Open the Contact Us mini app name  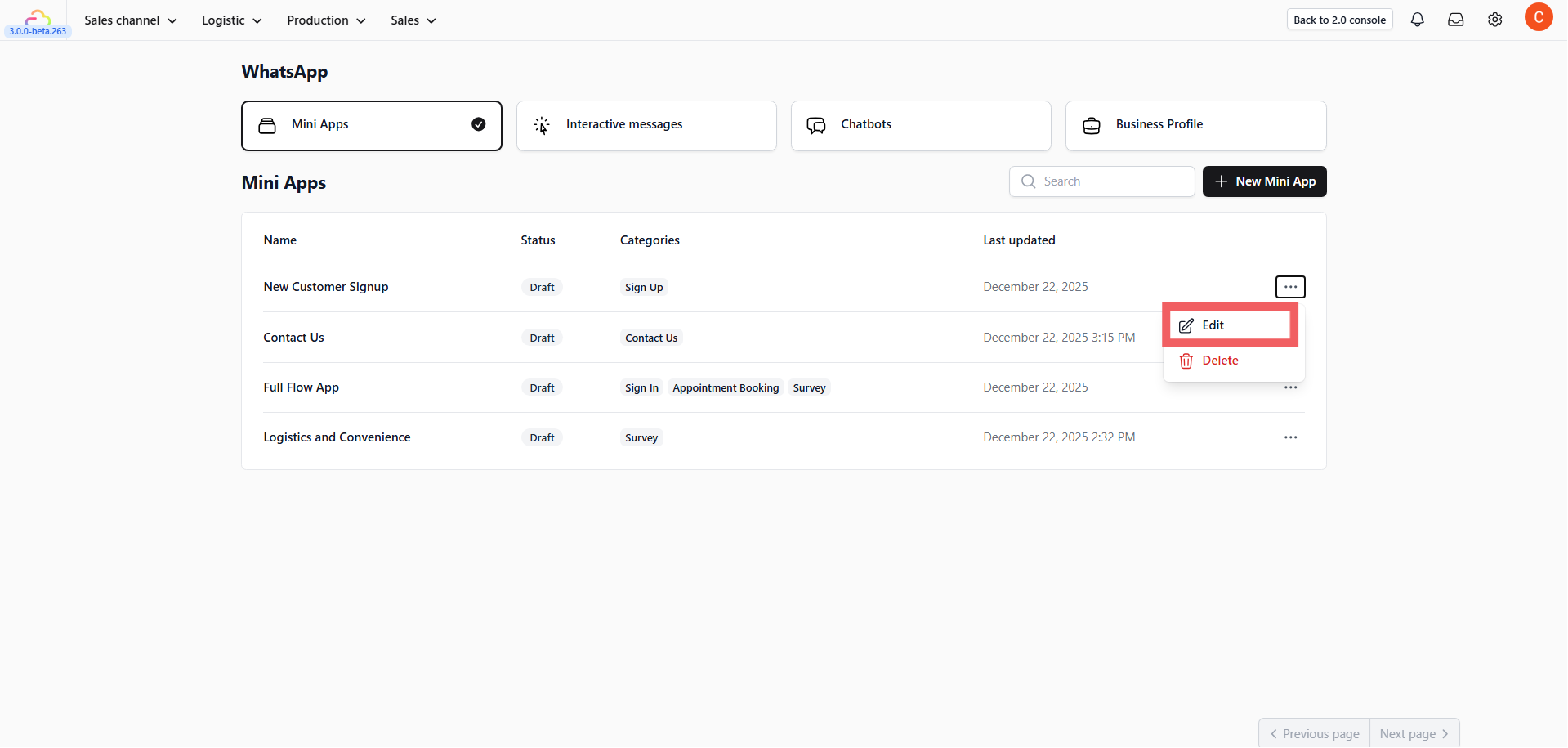point(293,338)
